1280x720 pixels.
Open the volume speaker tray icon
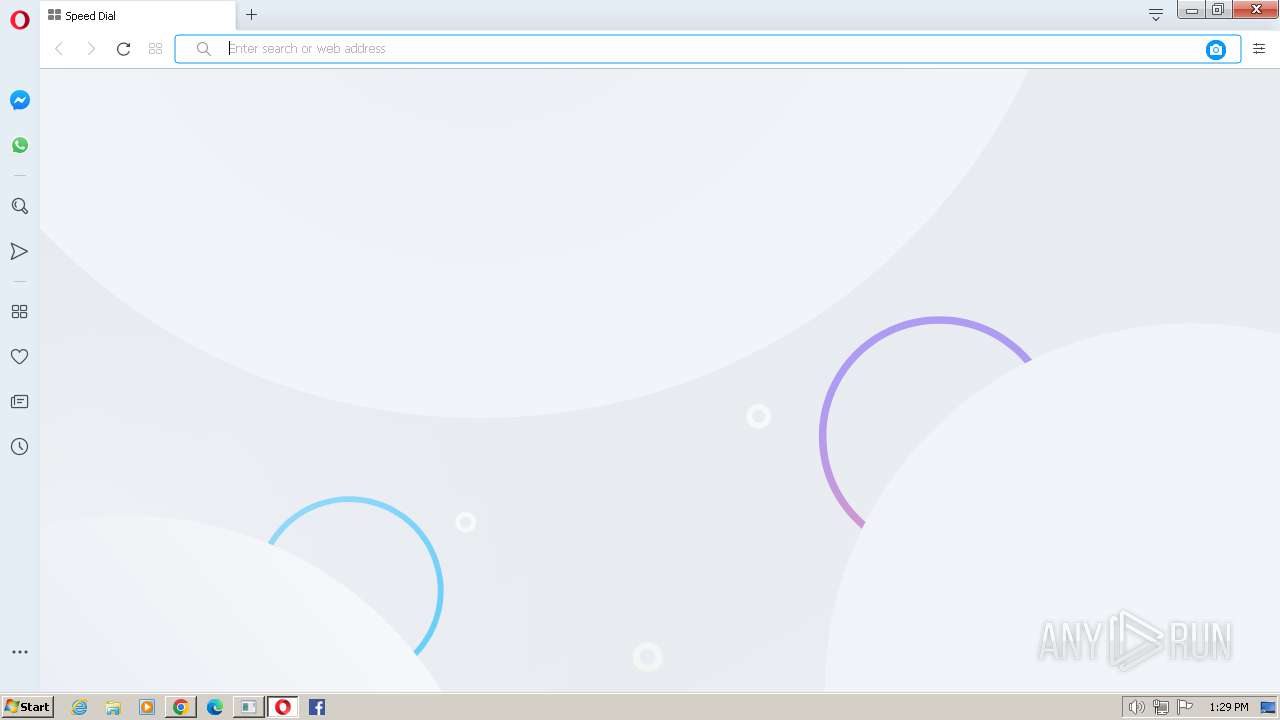tap(1137, 707)
